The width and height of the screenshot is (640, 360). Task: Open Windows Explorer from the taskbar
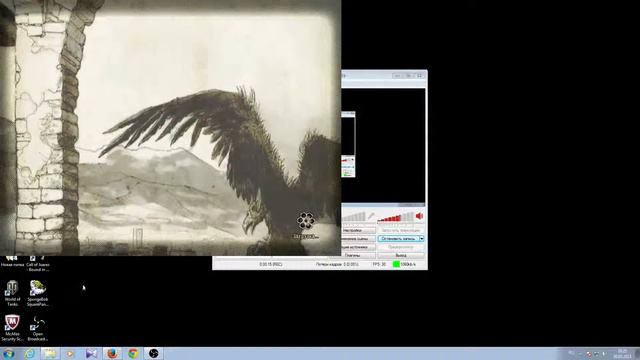(x=50, y=353)
